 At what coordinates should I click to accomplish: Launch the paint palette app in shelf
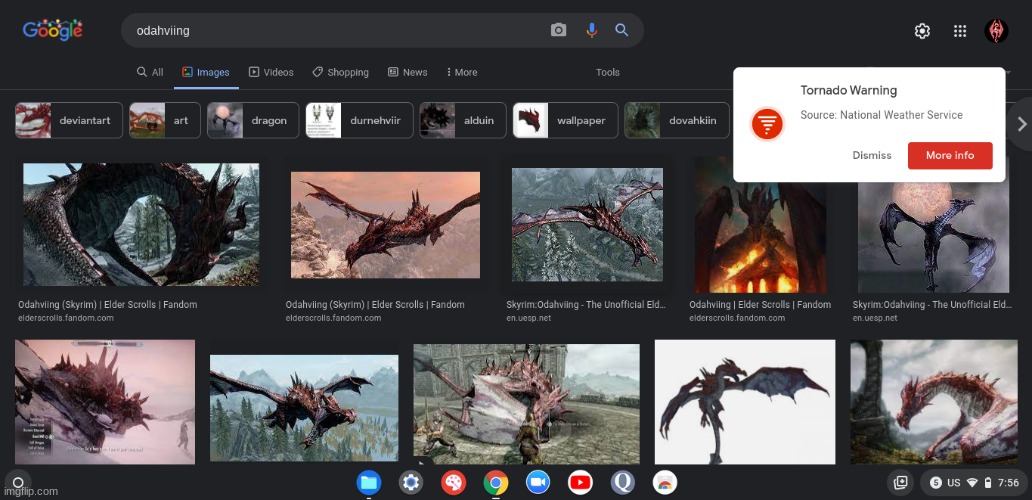click(x=453, y=484)
